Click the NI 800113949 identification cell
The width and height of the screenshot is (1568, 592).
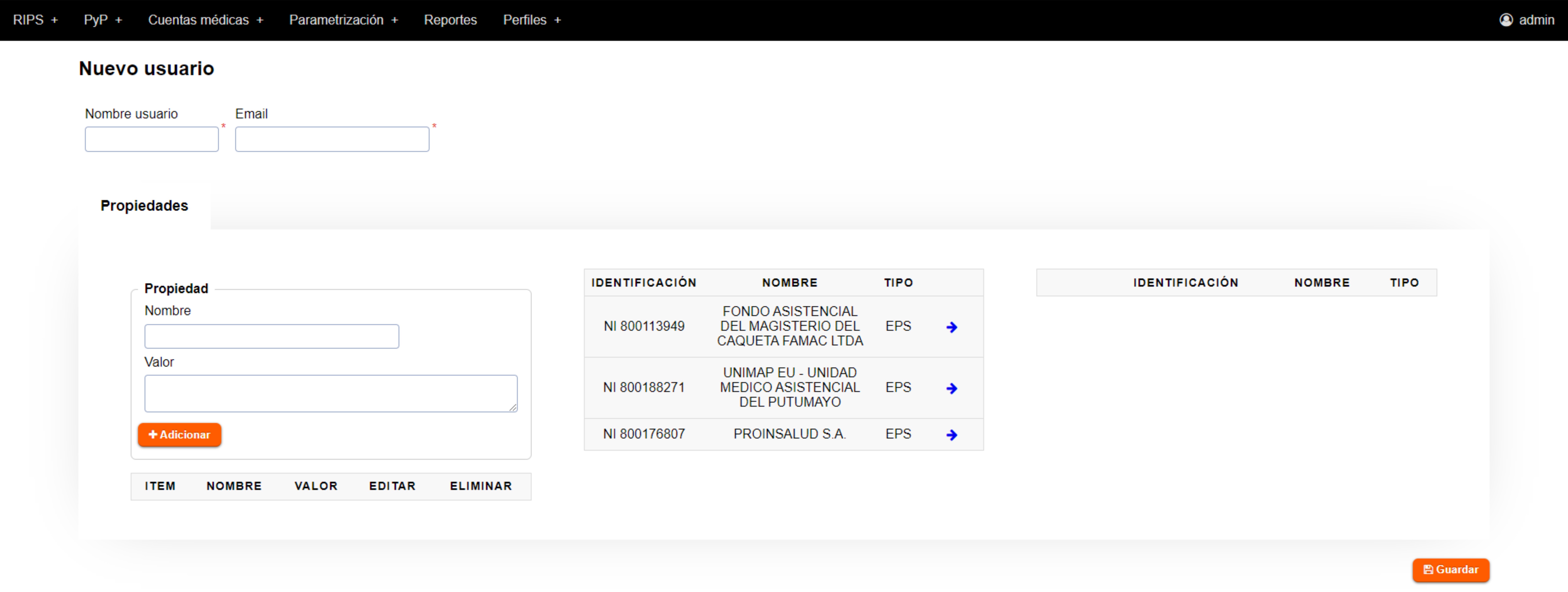[644, 327]
